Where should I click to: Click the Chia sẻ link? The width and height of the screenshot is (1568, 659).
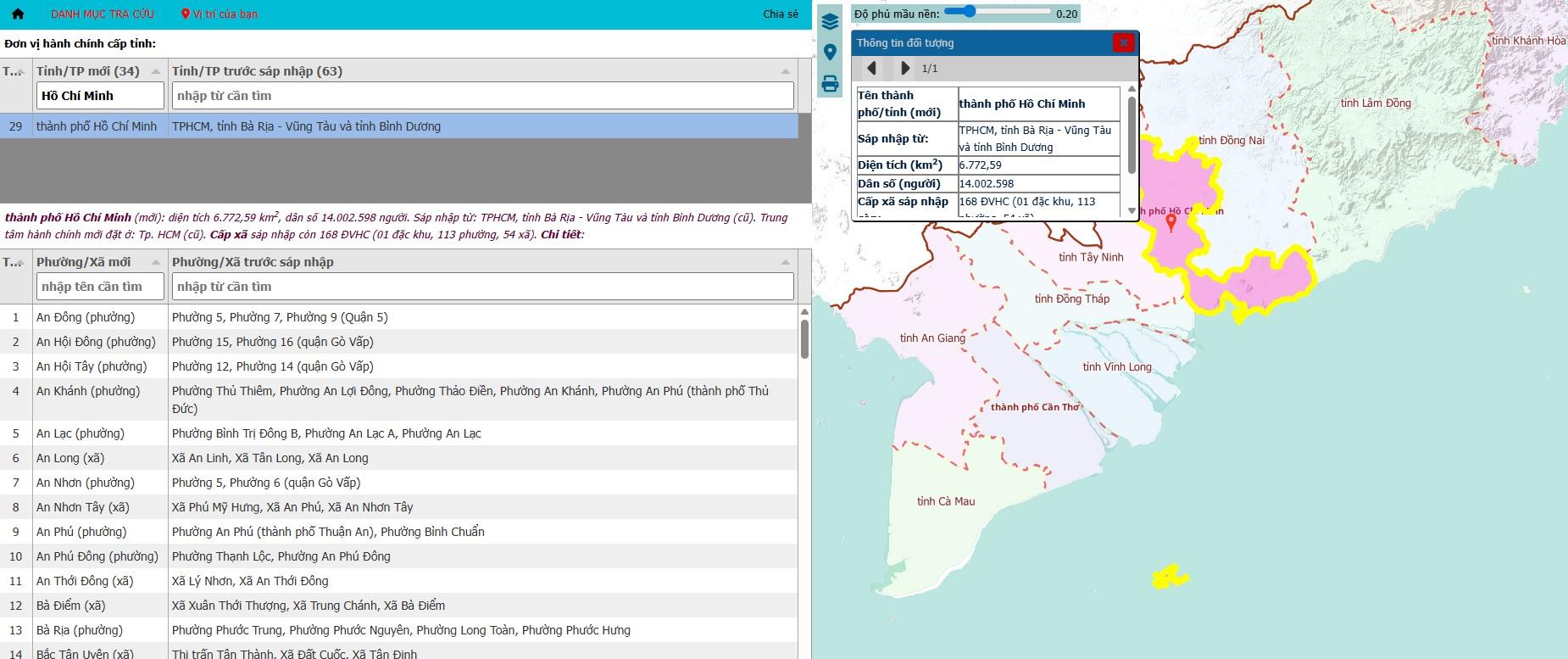[780, 14]
